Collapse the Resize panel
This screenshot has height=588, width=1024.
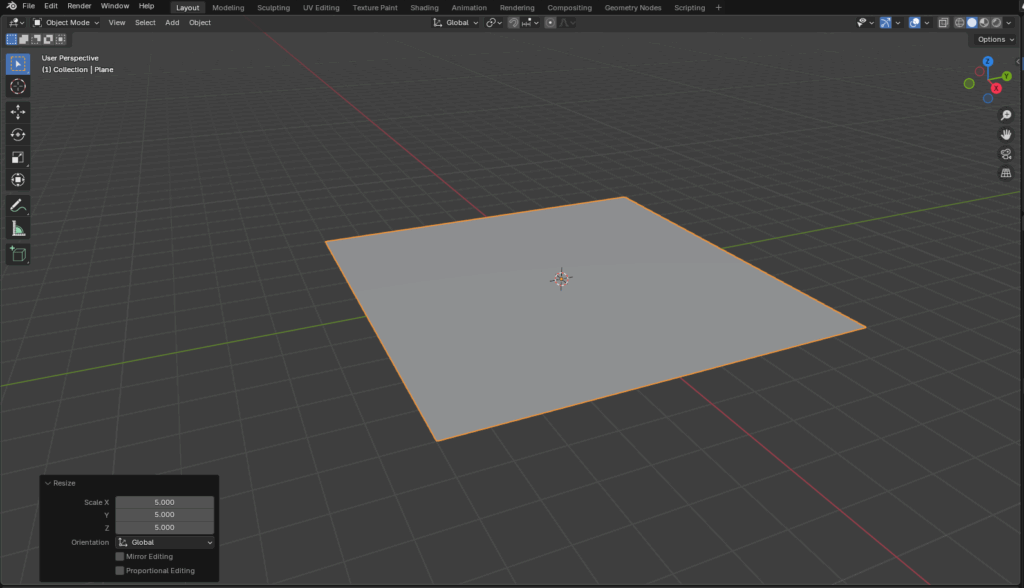[x=48, y=483]
